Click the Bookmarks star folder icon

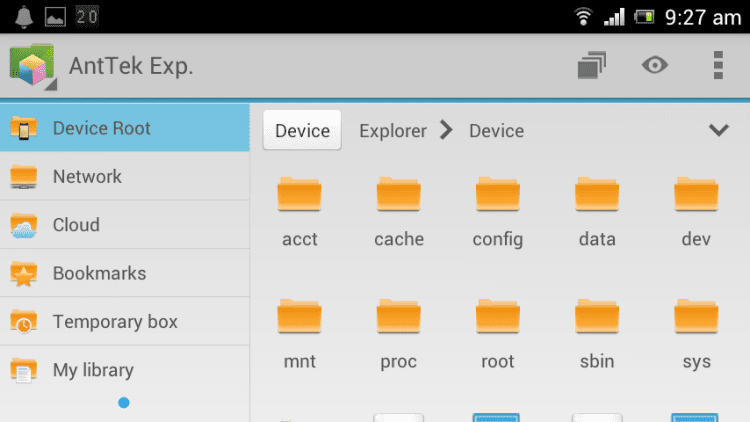coord(23,273)
